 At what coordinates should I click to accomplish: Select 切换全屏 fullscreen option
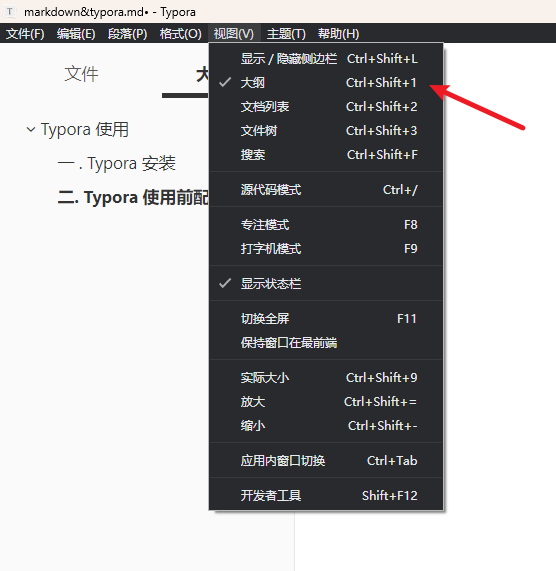326,319
